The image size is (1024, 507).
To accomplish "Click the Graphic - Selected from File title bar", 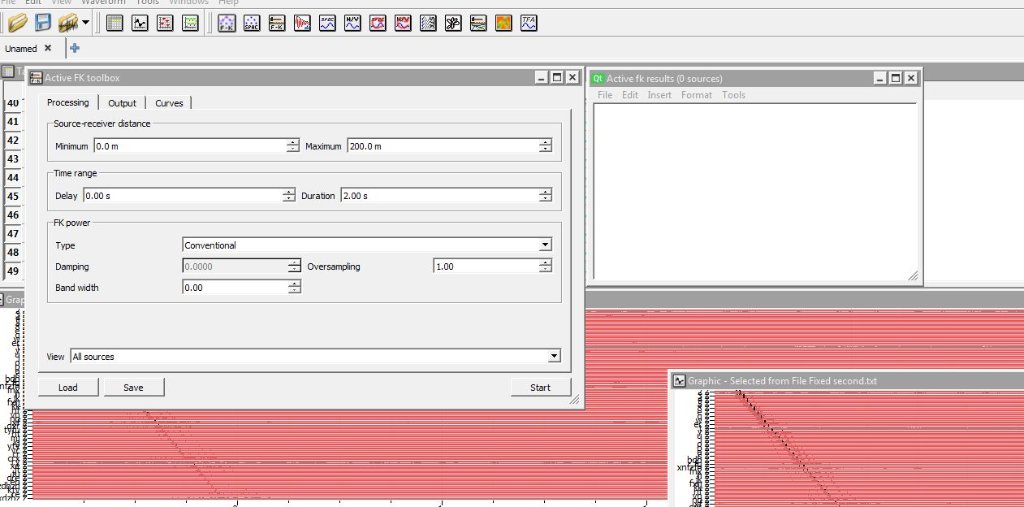I will 849,381.
